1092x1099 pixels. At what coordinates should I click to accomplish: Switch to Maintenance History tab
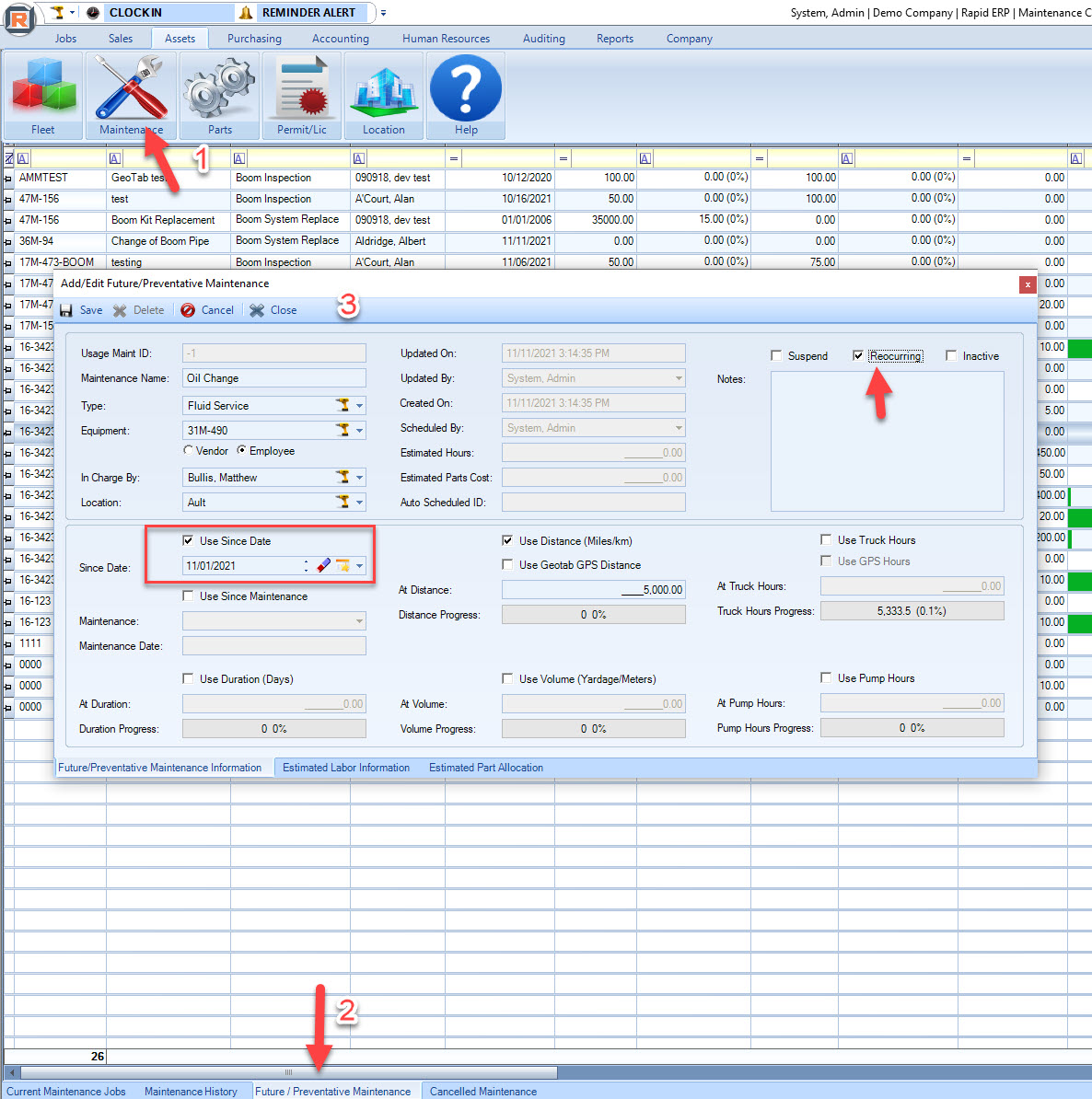pyautogui.click(x=191, y=1092)
